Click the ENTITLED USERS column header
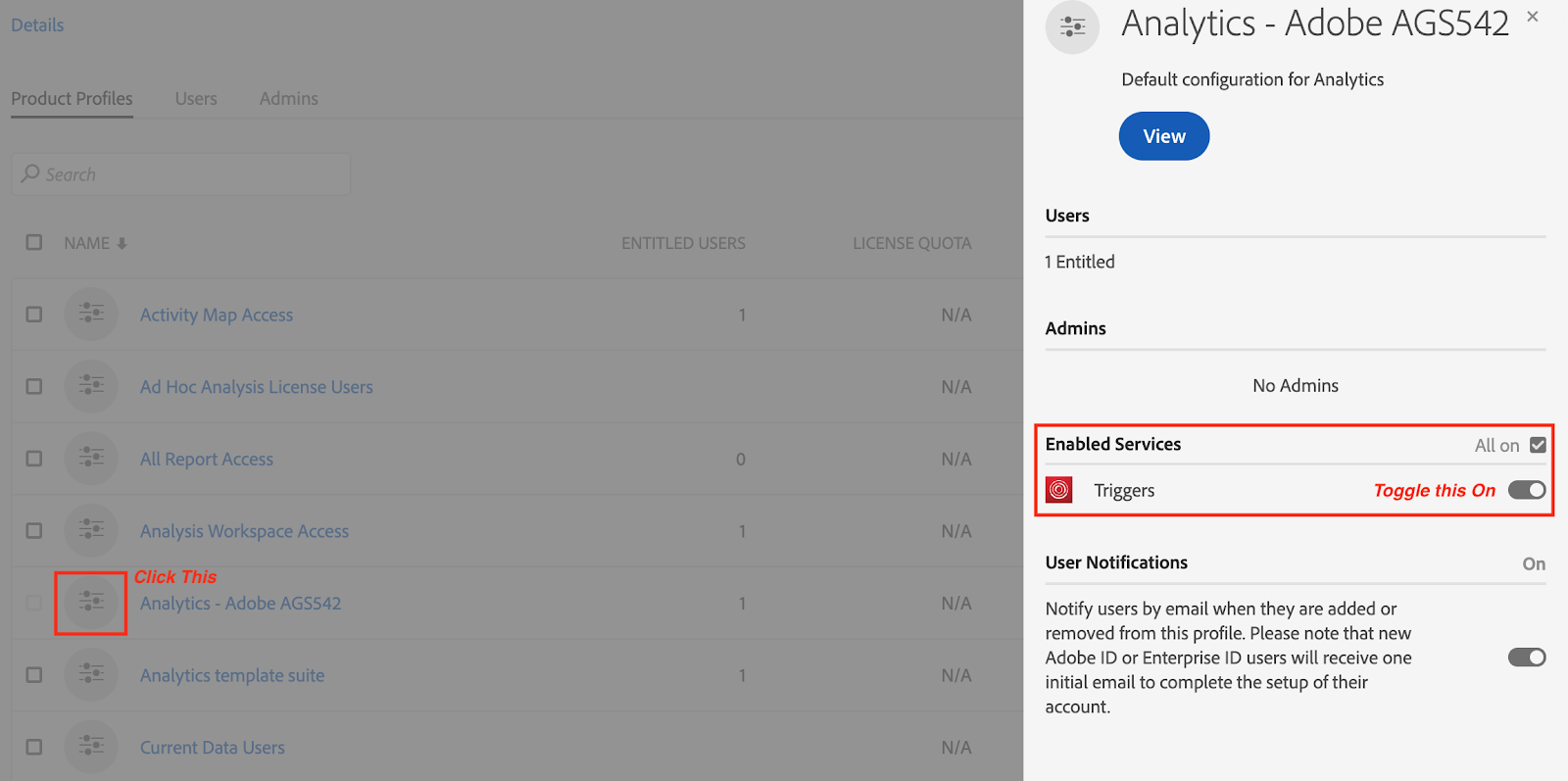 [683, 243]
